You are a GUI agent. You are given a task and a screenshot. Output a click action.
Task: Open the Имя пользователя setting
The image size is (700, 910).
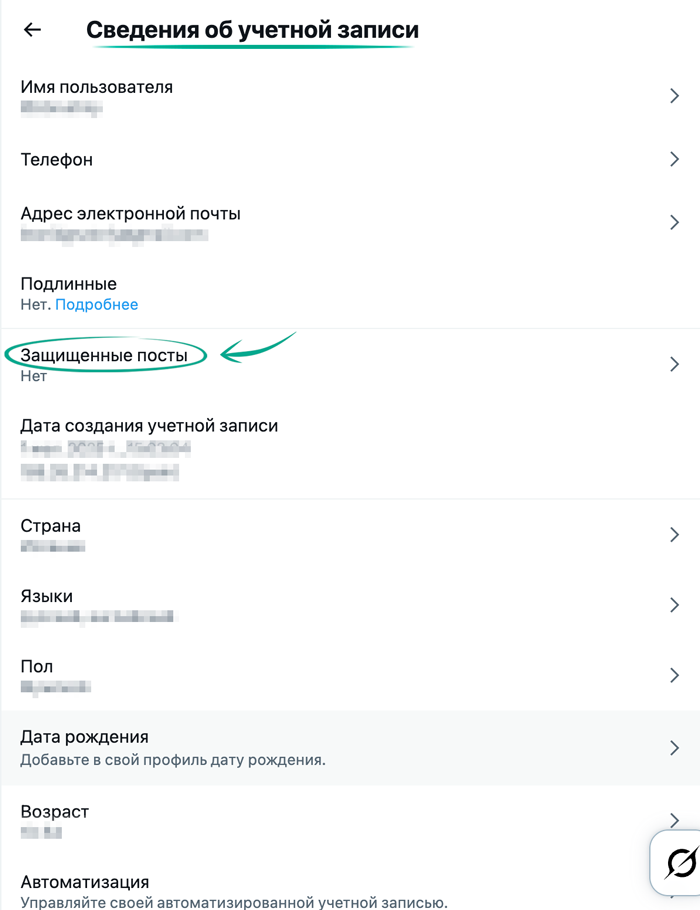pyautogui.click(x=97, y=87)
